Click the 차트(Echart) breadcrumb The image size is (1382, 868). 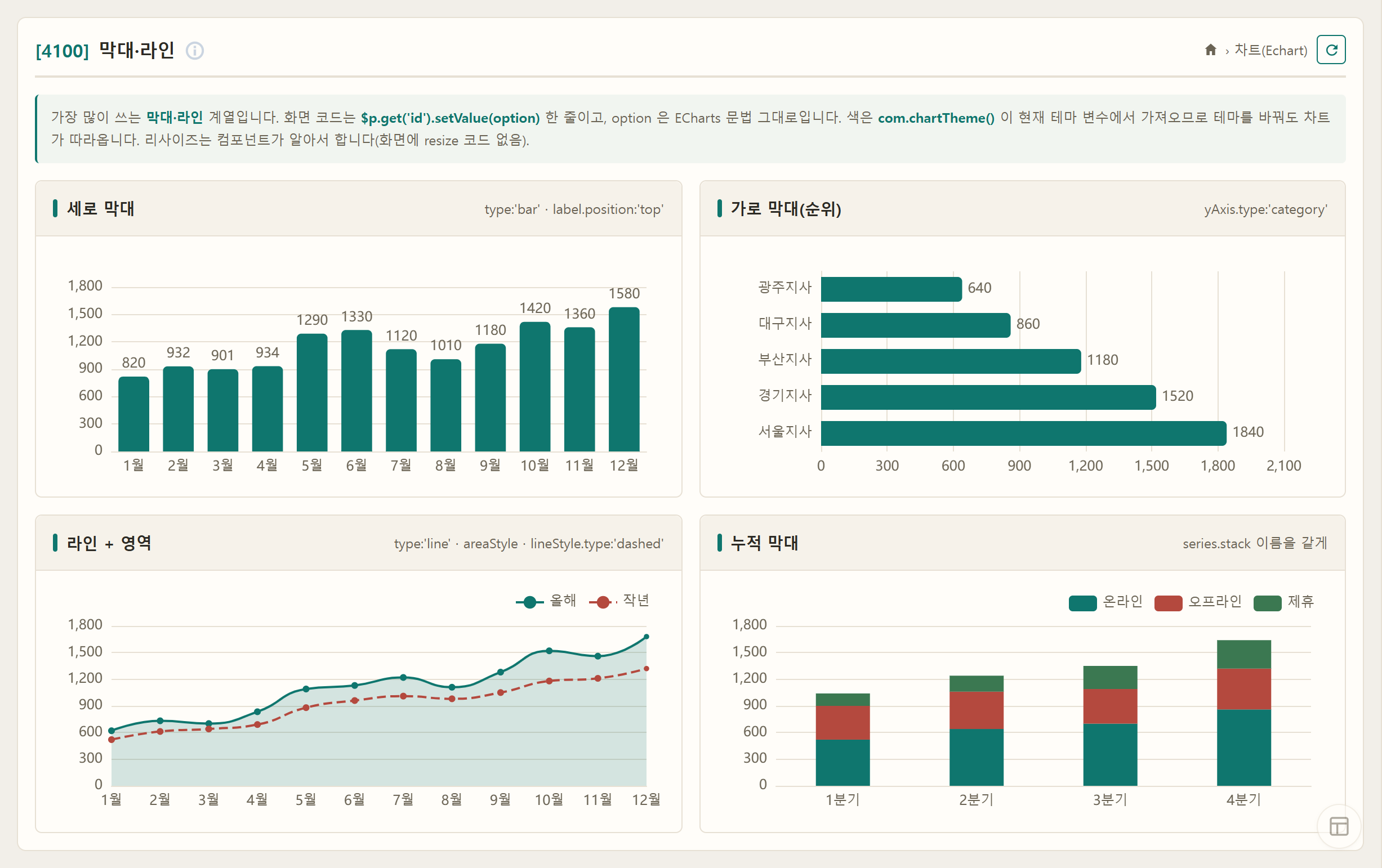tap(1270, 51)
